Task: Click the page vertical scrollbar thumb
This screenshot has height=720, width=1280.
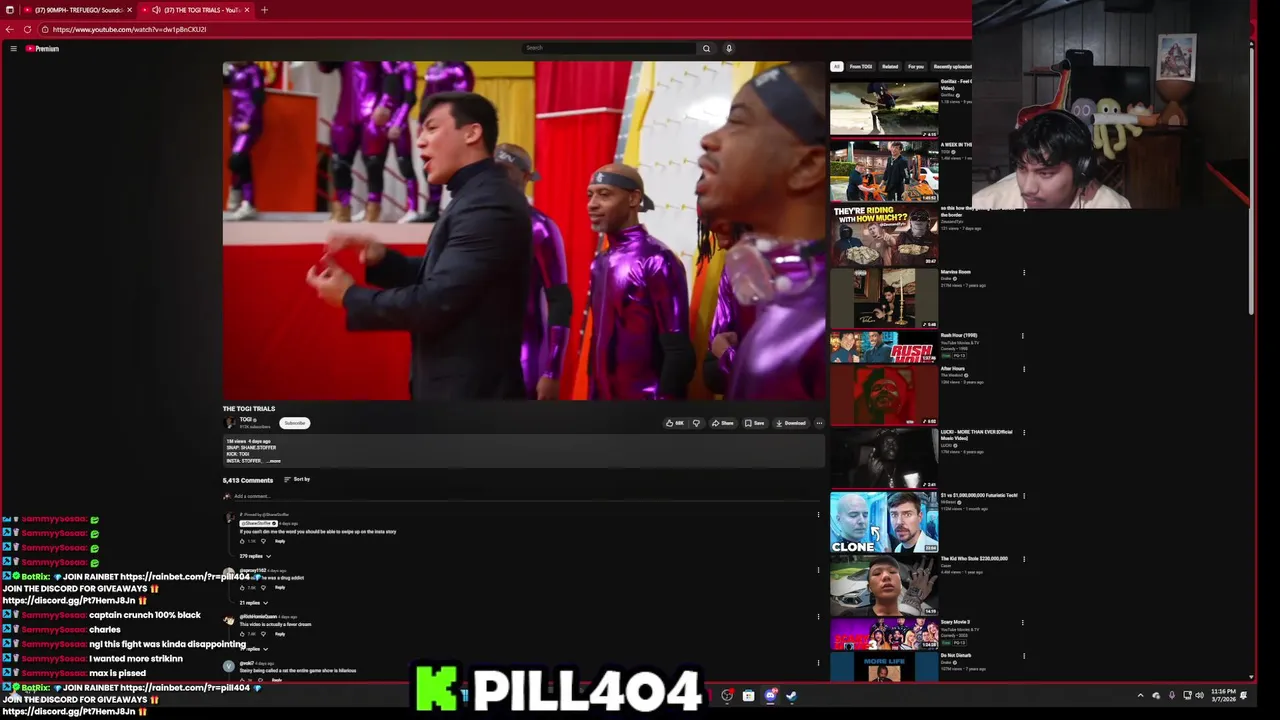Action: click(x=1251, y=180)
